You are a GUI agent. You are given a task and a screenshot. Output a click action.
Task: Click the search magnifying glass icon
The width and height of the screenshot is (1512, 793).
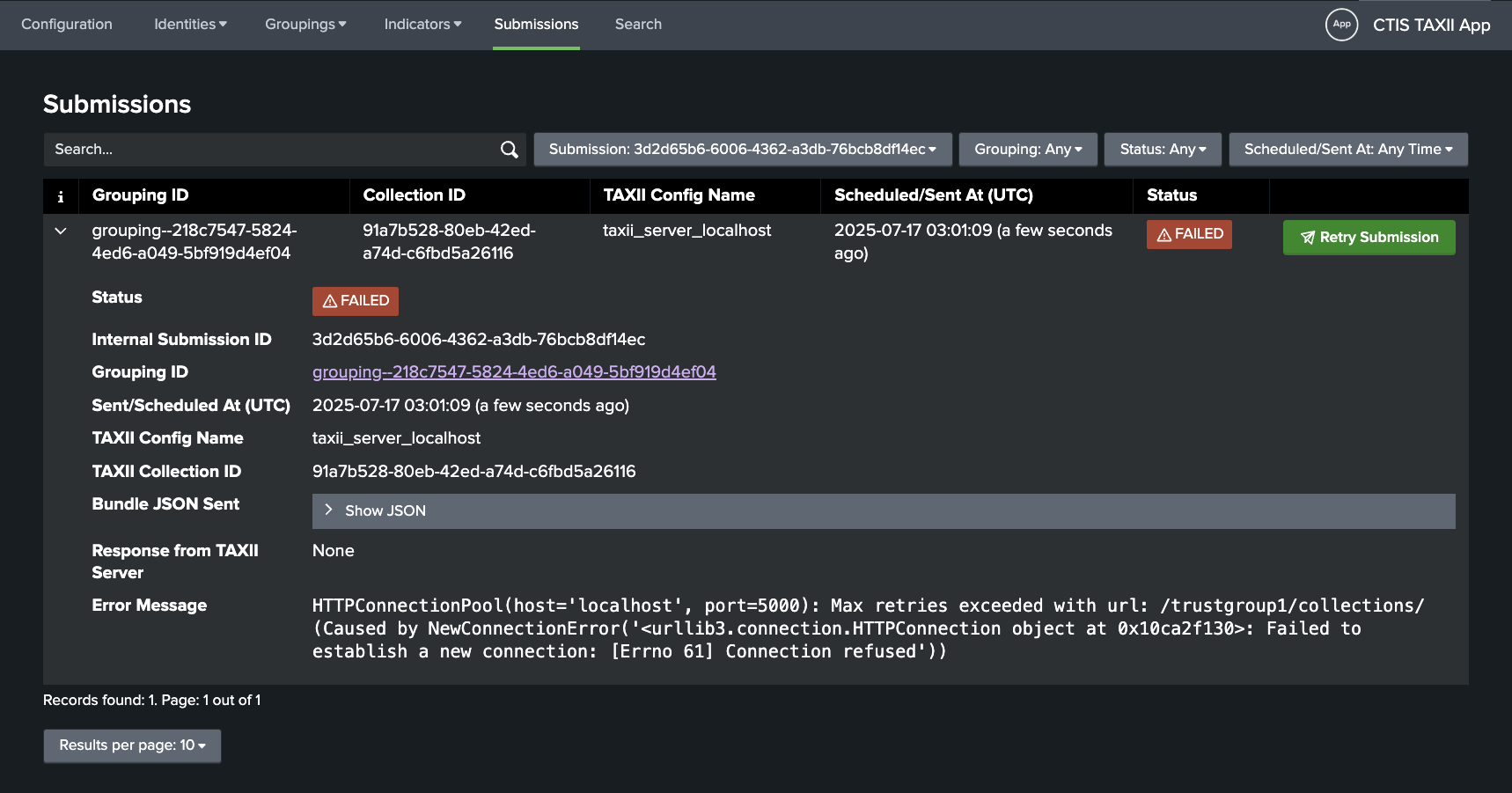509,150
